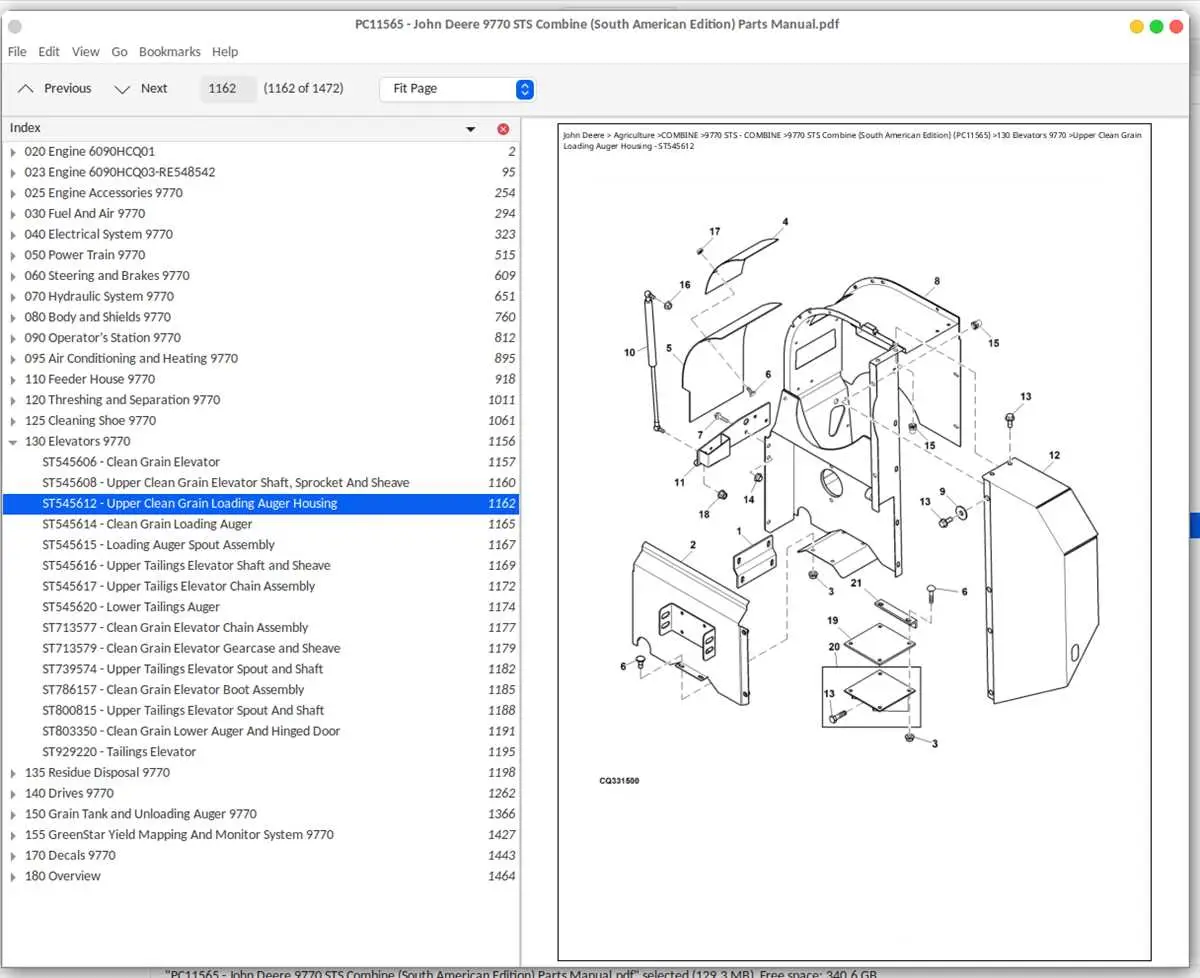Expand 030 Fuel And Air 9770 section

point(13,214)
